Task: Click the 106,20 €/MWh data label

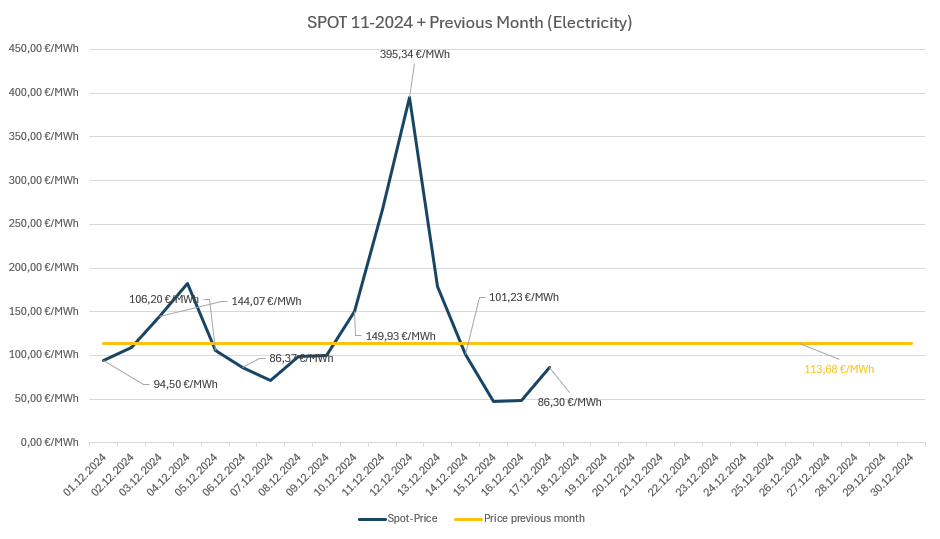Action: [163, 299]
